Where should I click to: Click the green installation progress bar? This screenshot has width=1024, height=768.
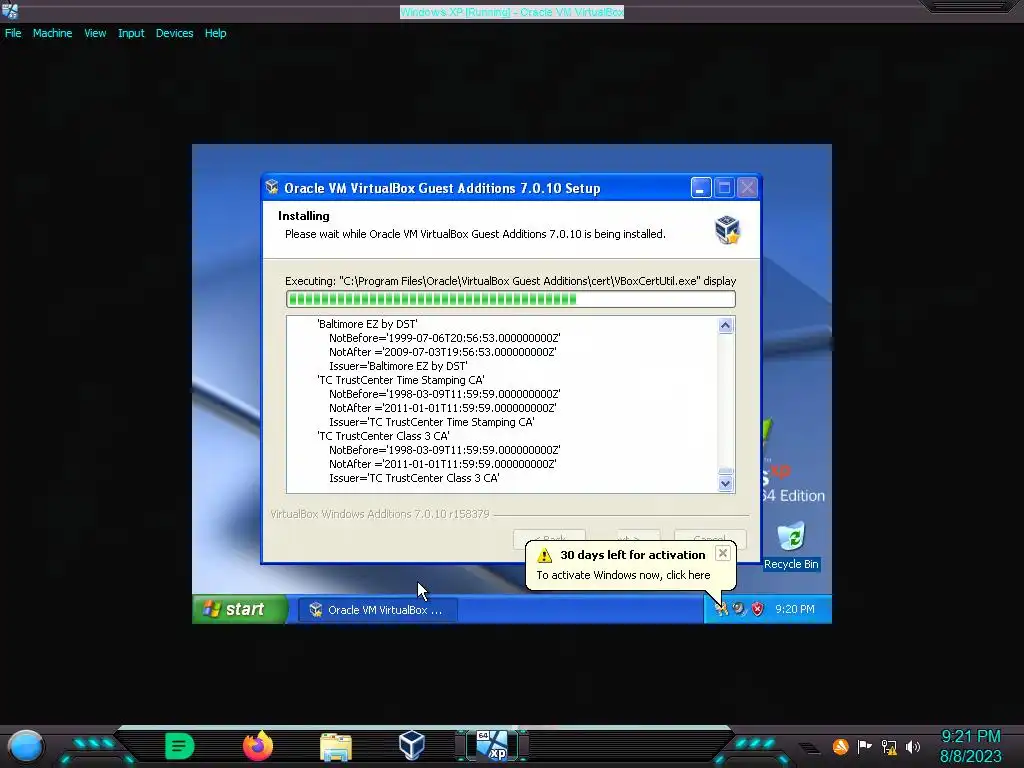click(x=510, y=299)
